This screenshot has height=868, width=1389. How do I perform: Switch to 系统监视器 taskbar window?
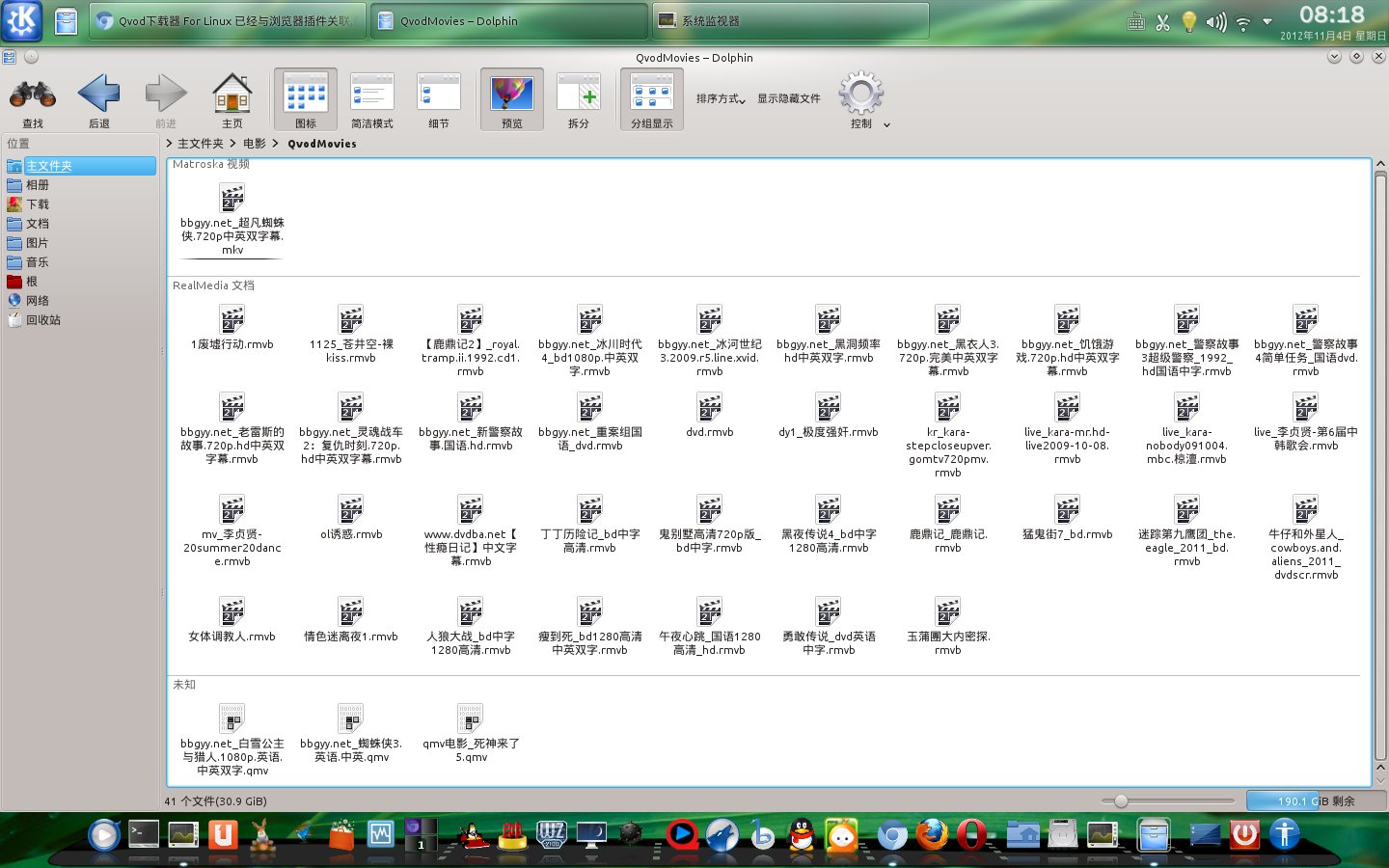[791, 20]
